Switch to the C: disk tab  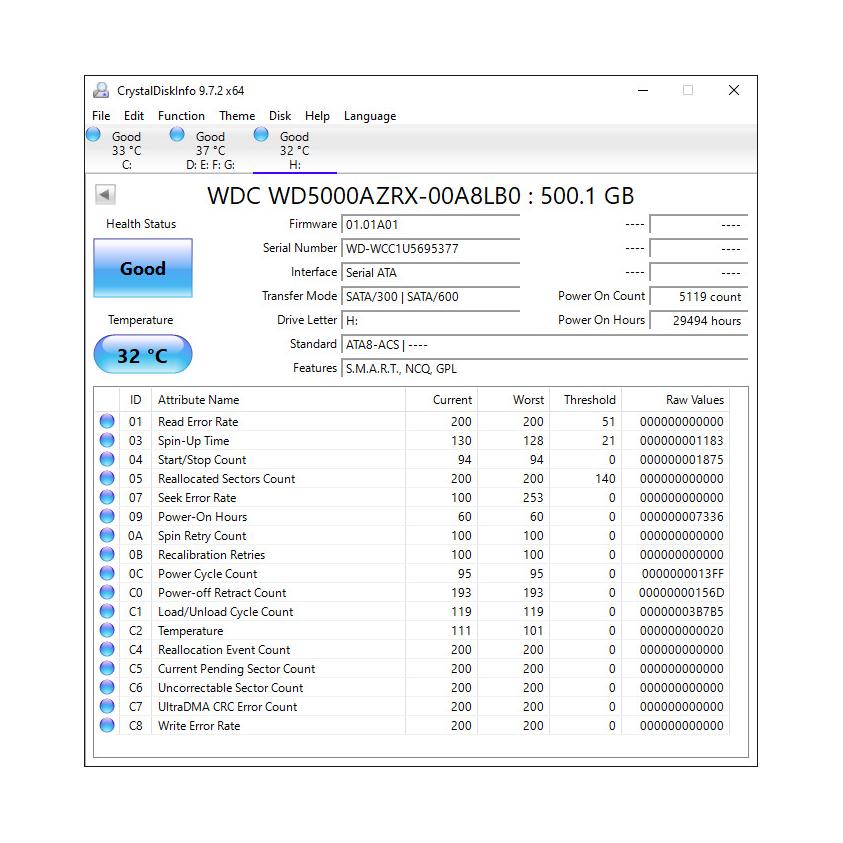click(126, 151)
